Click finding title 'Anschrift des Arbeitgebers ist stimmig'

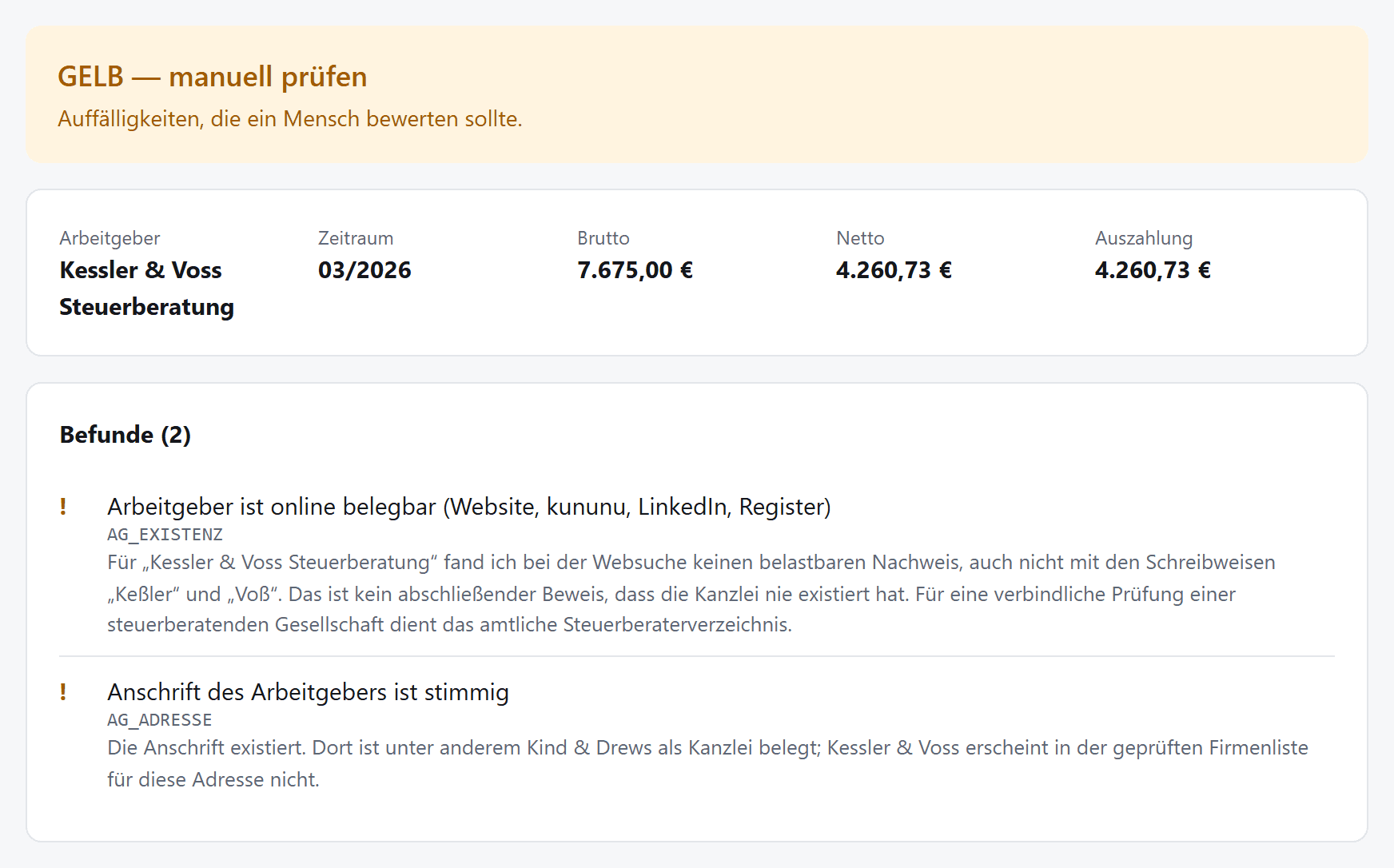308,692
